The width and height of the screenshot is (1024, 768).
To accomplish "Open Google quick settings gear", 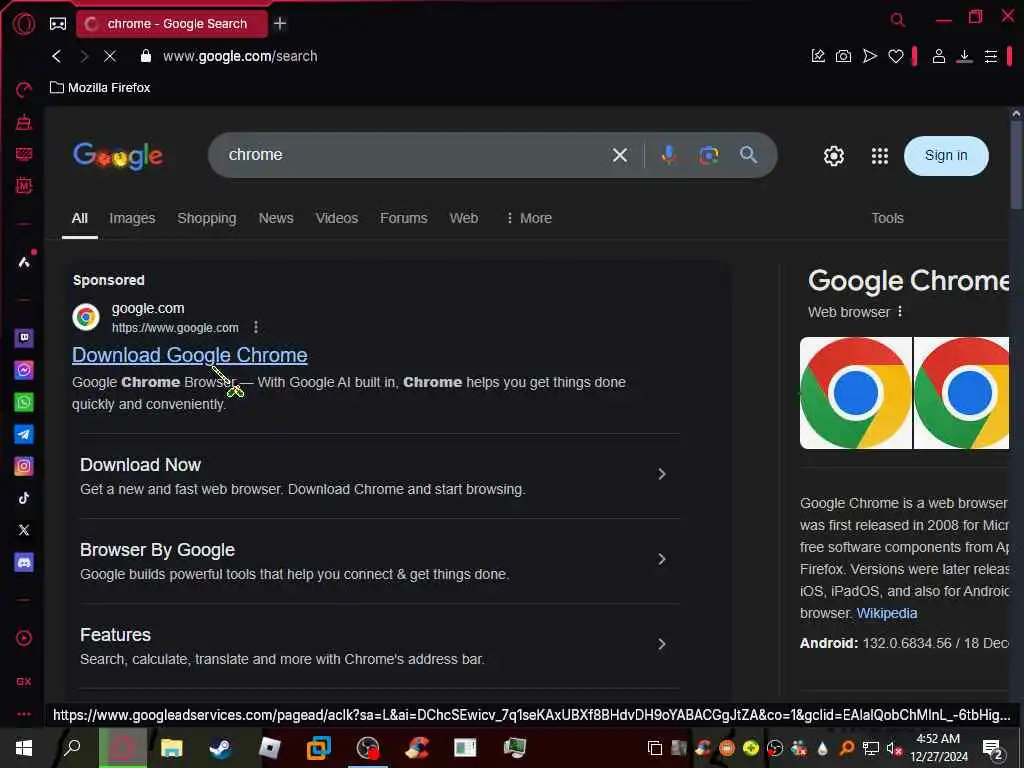I will 833,156.
